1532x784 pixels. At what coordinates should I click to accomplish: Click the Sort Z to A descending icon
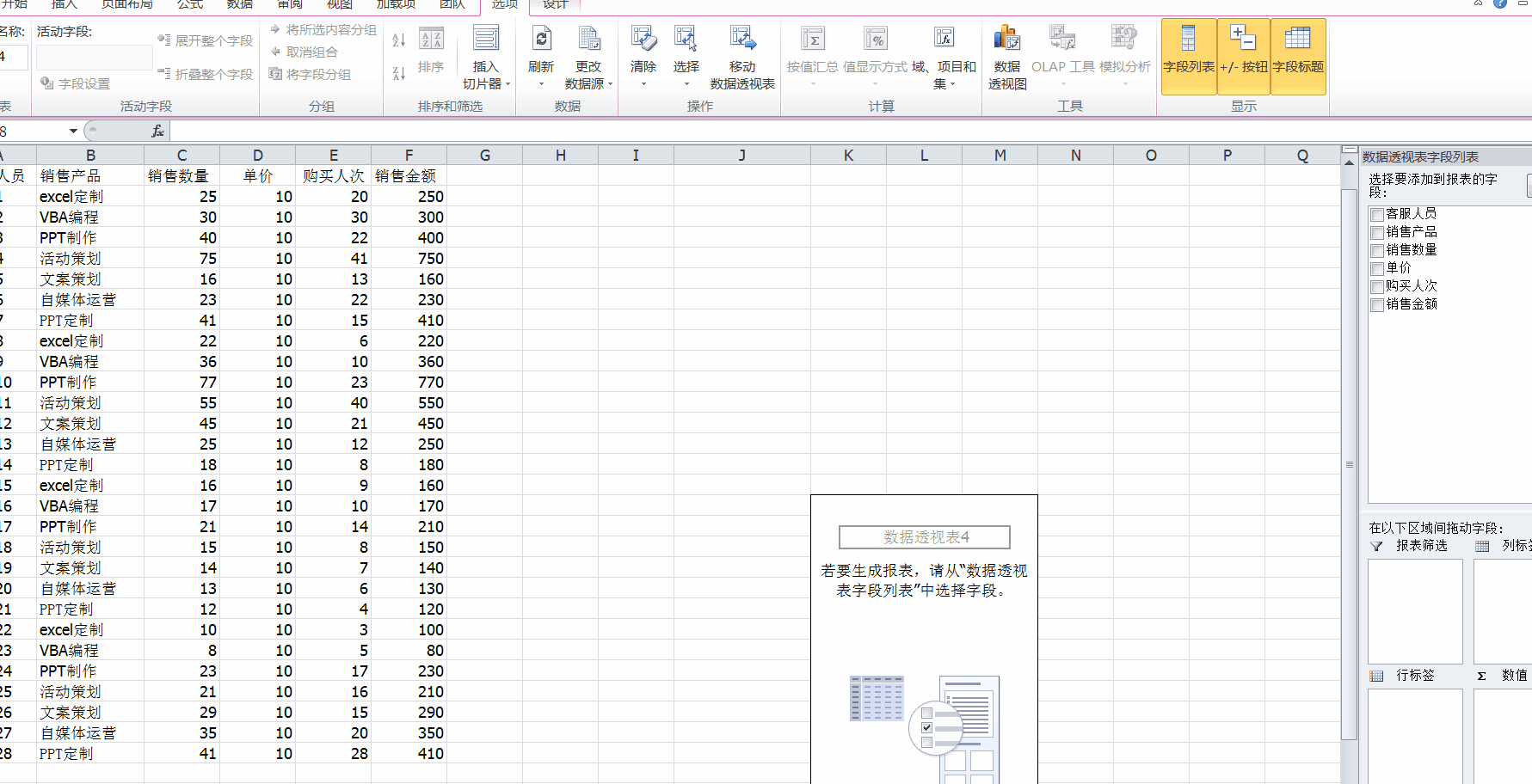(399, 74)
